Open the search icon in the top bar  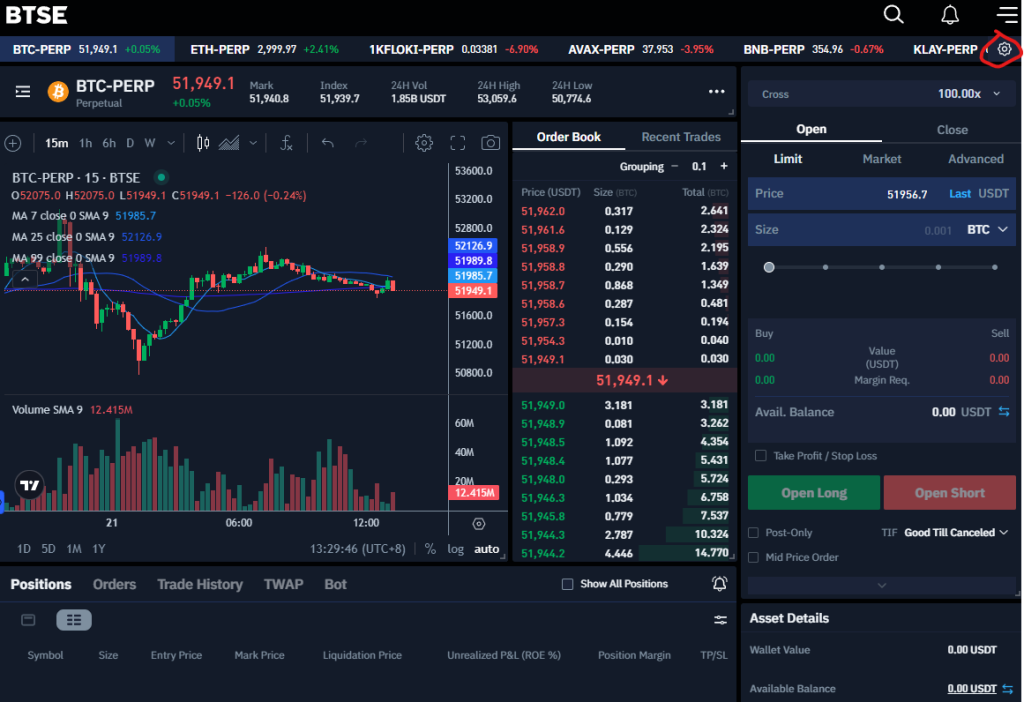[894, 15]
